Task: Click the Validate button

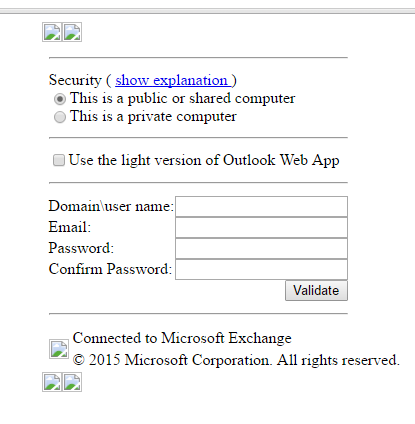Action: [x=316, y=291]
